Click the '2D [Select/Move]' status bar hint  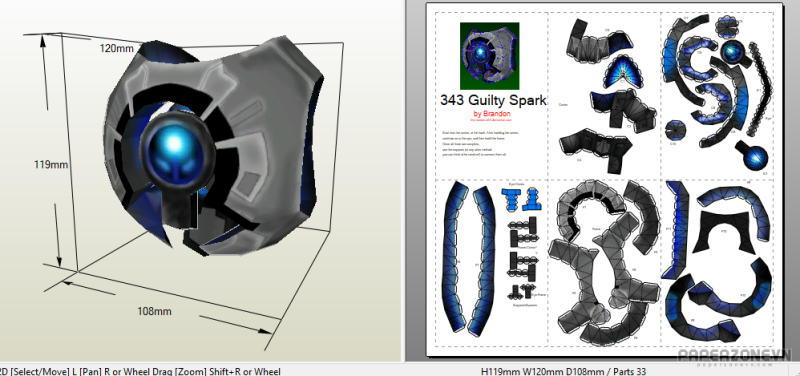tap(35, 371)
